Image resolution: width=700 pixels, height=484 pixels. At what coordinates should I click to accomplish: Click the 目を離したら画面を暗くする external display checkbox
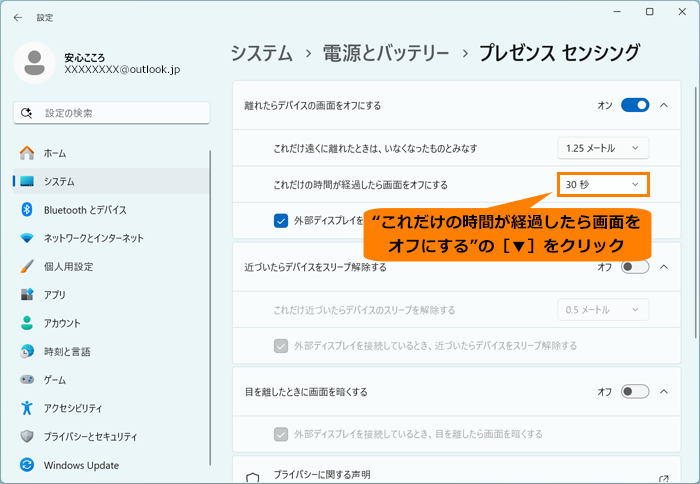pyautogui.click(x=281, y=434)
